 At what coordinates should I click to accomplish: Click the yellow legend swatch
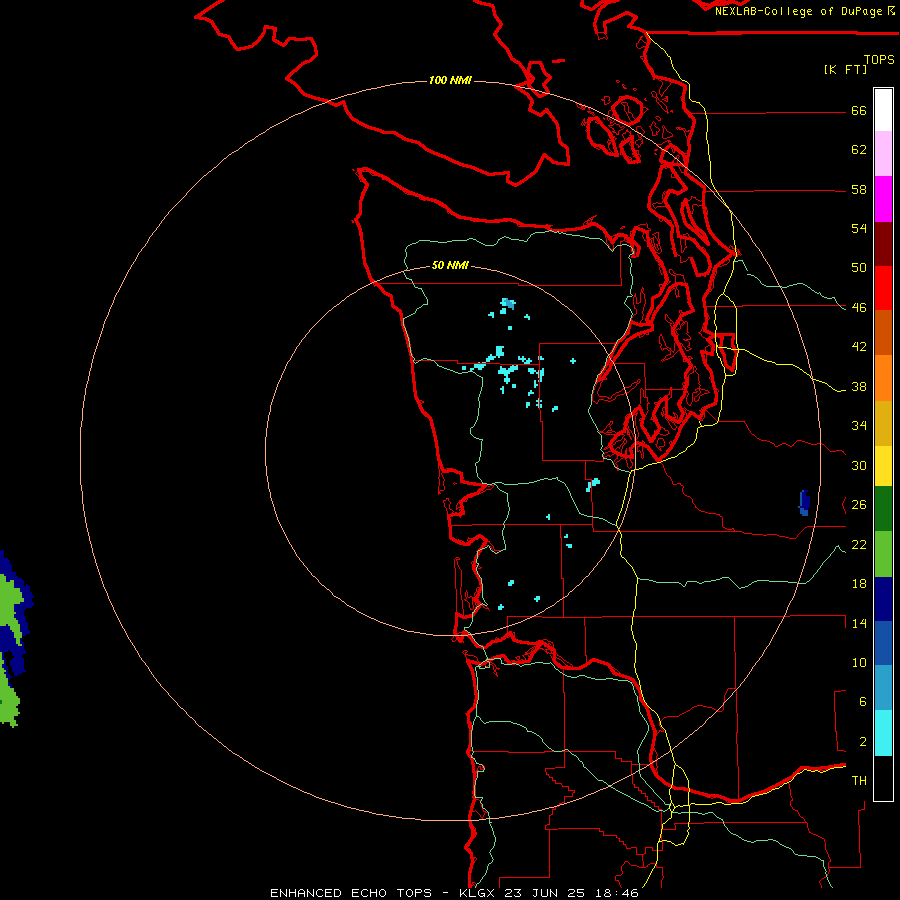point(883,466)
